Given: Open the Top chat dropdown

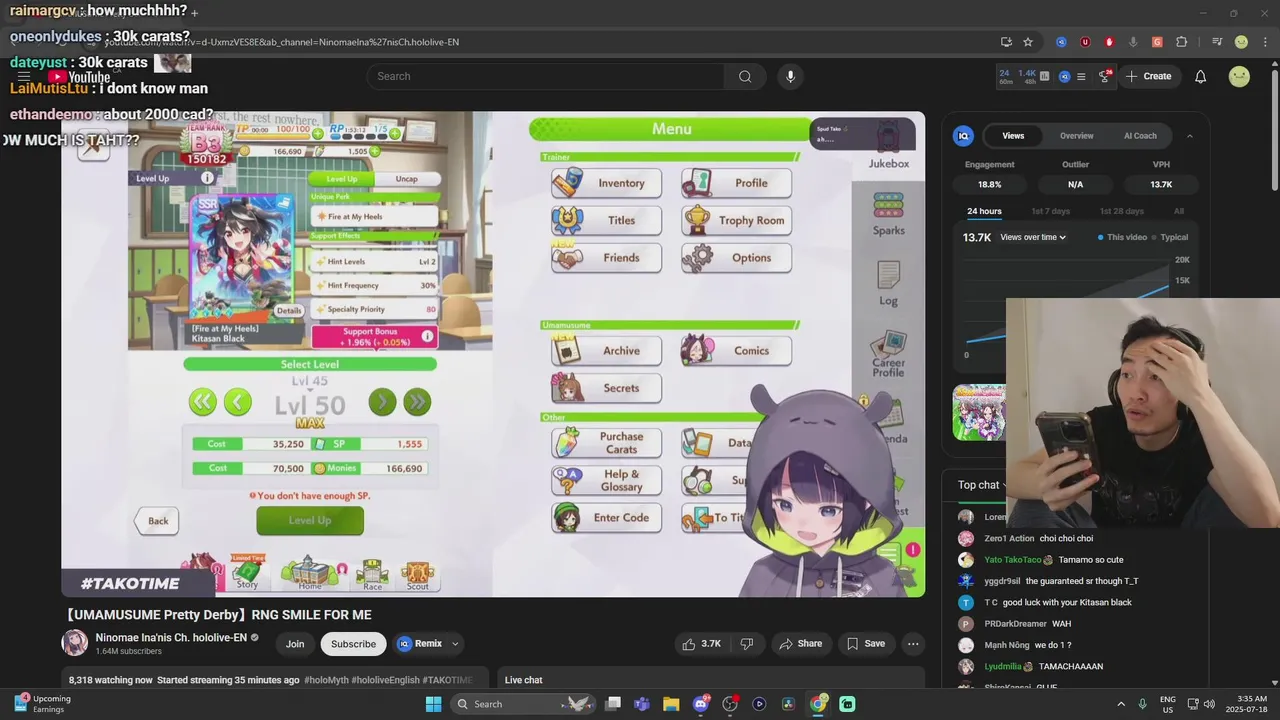Looking at the screenshot, I should click(984, 485).
